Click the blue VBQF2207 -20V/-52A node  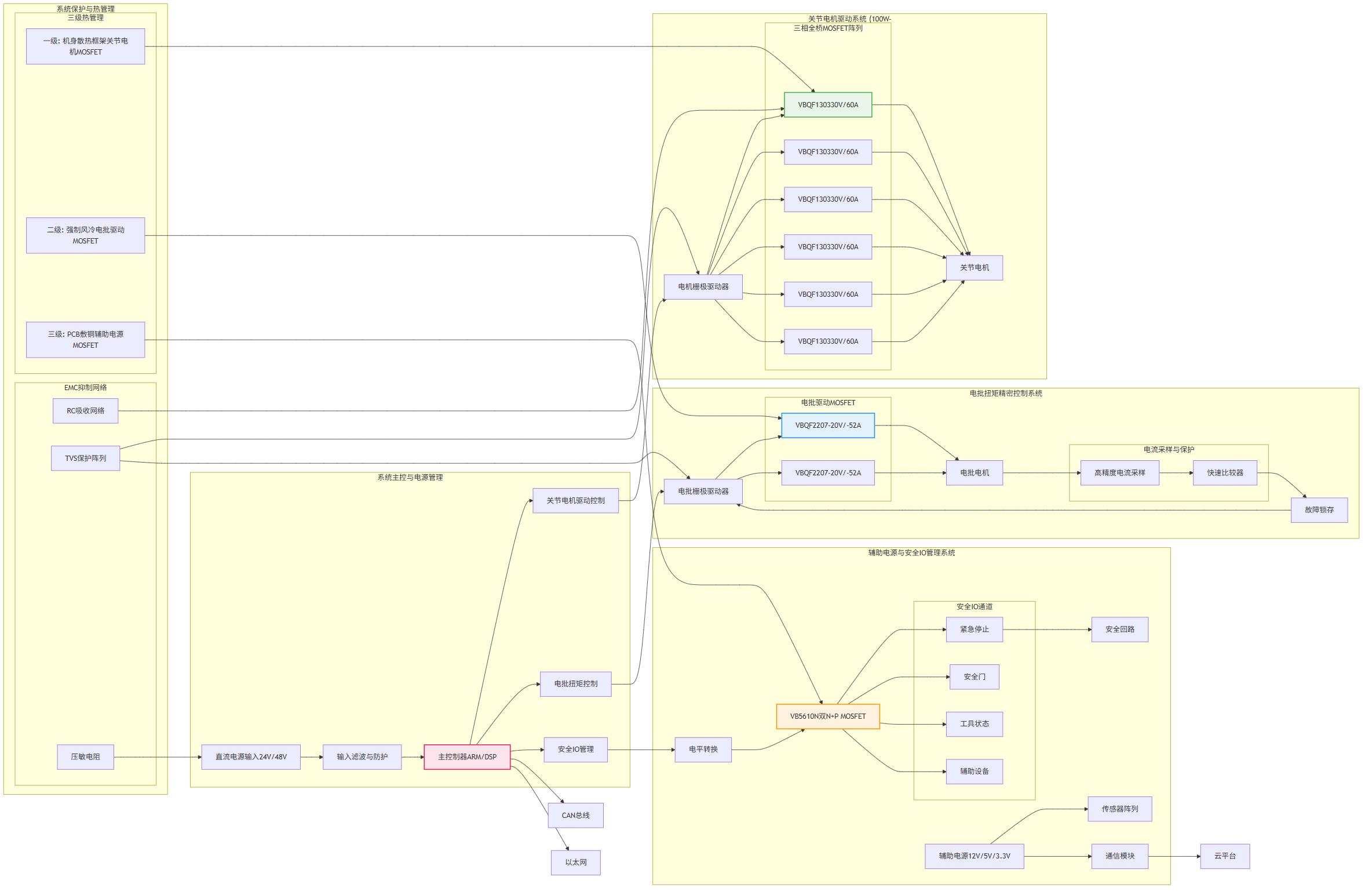(x=827, y=425)
